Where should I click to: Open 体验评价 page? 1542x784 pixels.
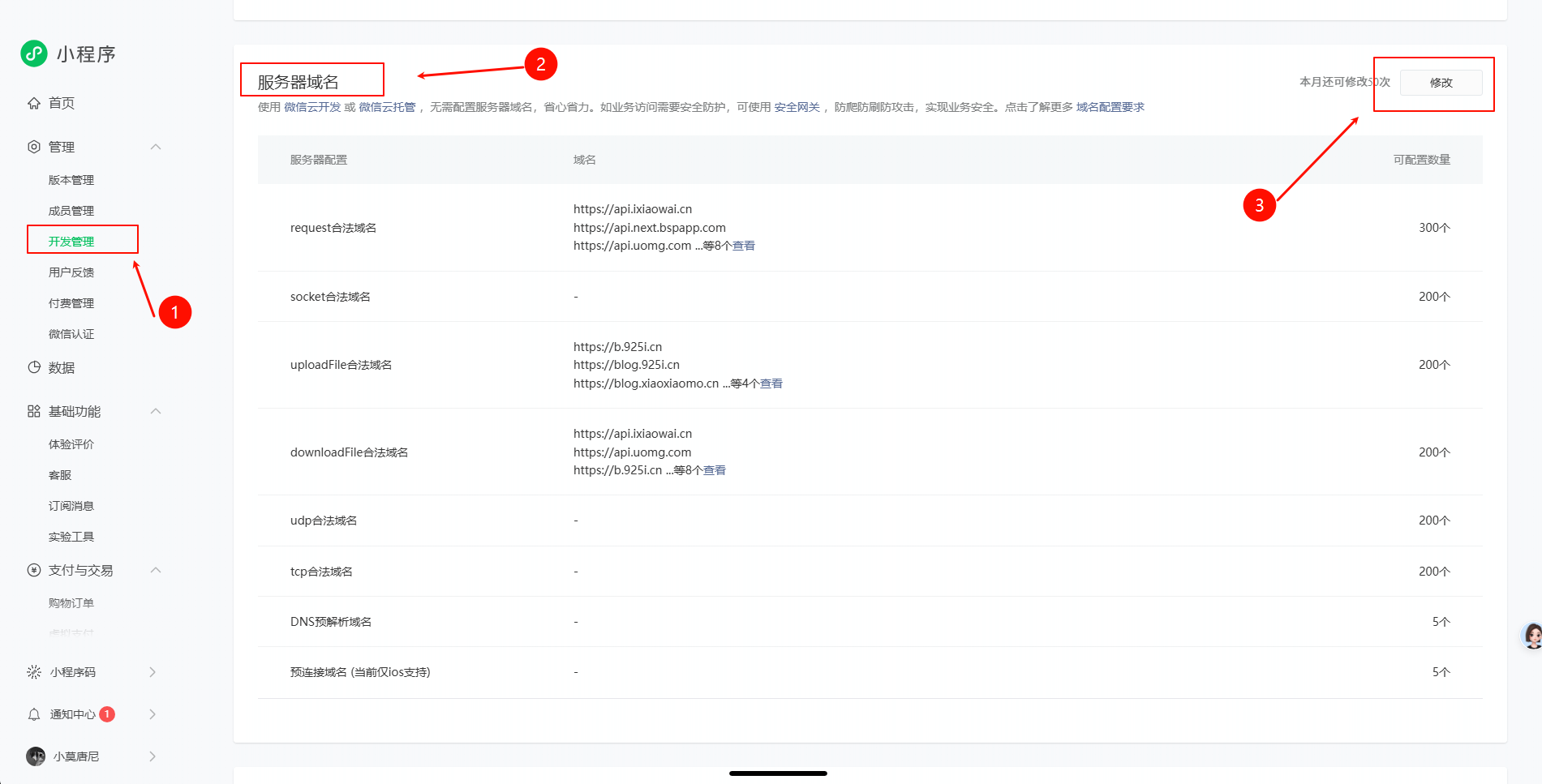[71, 444]
